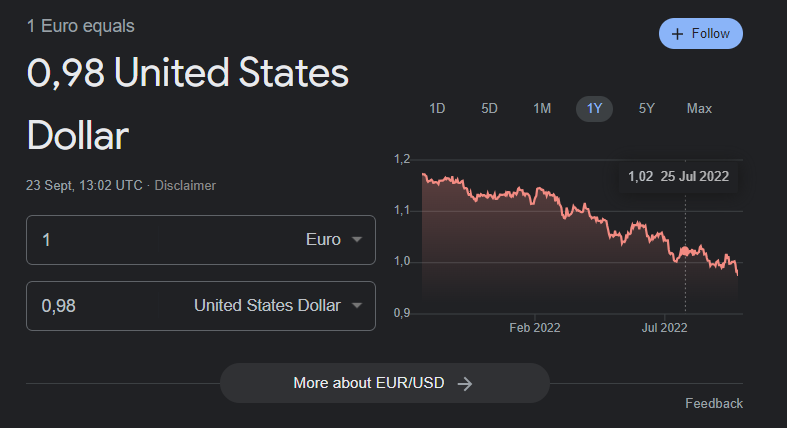
Task: Switch chart to 5D range
Action: point(489,108)
